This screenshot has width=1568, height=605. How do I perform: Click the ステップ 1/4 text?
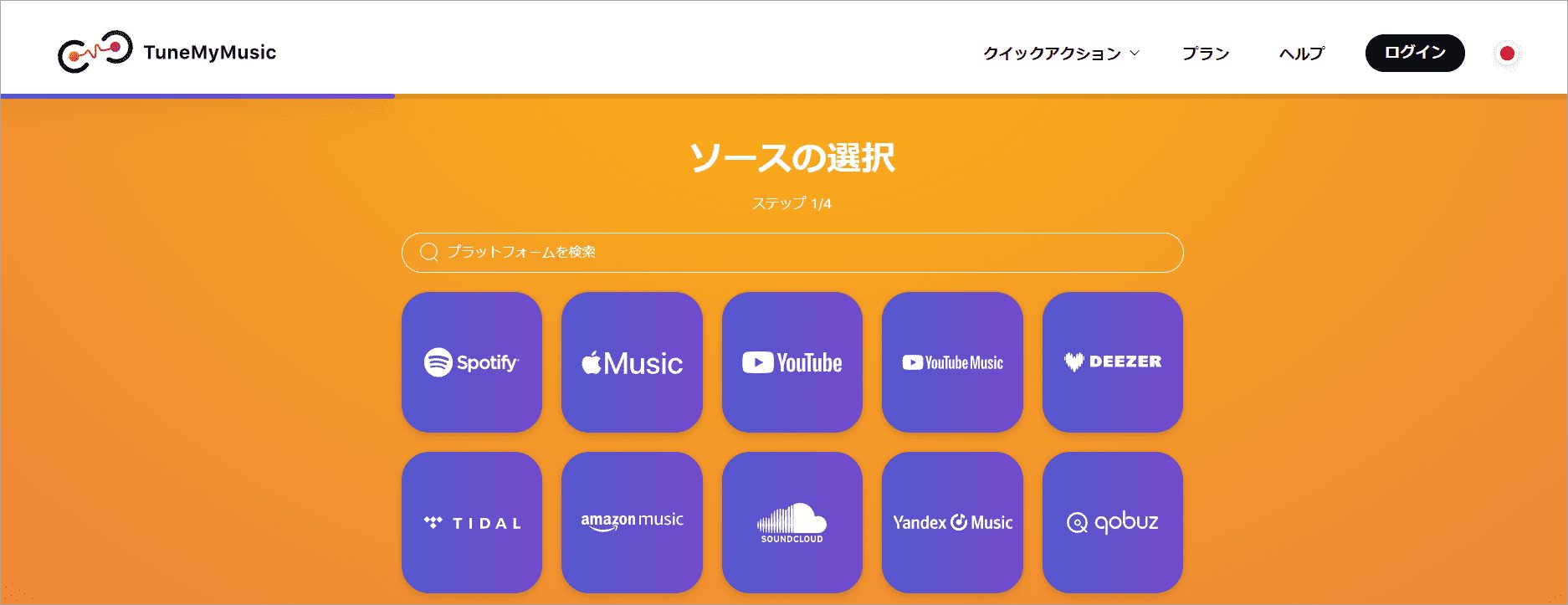[x=792, y=203]
